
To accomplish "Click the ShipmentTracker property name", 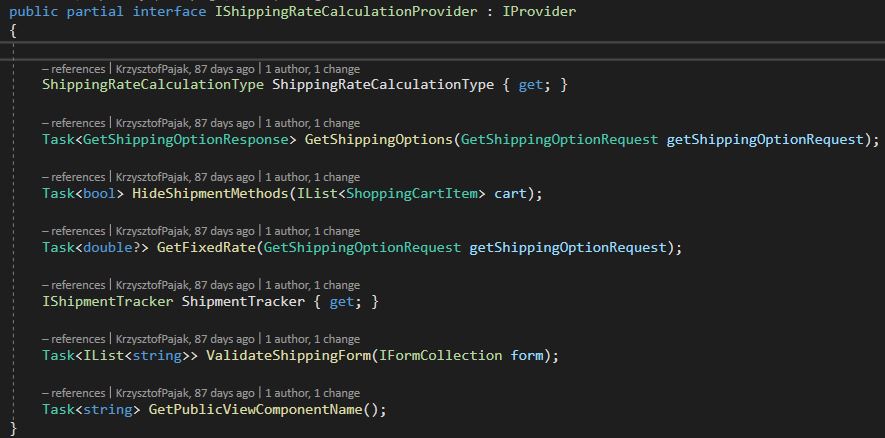I will [243, 301].
